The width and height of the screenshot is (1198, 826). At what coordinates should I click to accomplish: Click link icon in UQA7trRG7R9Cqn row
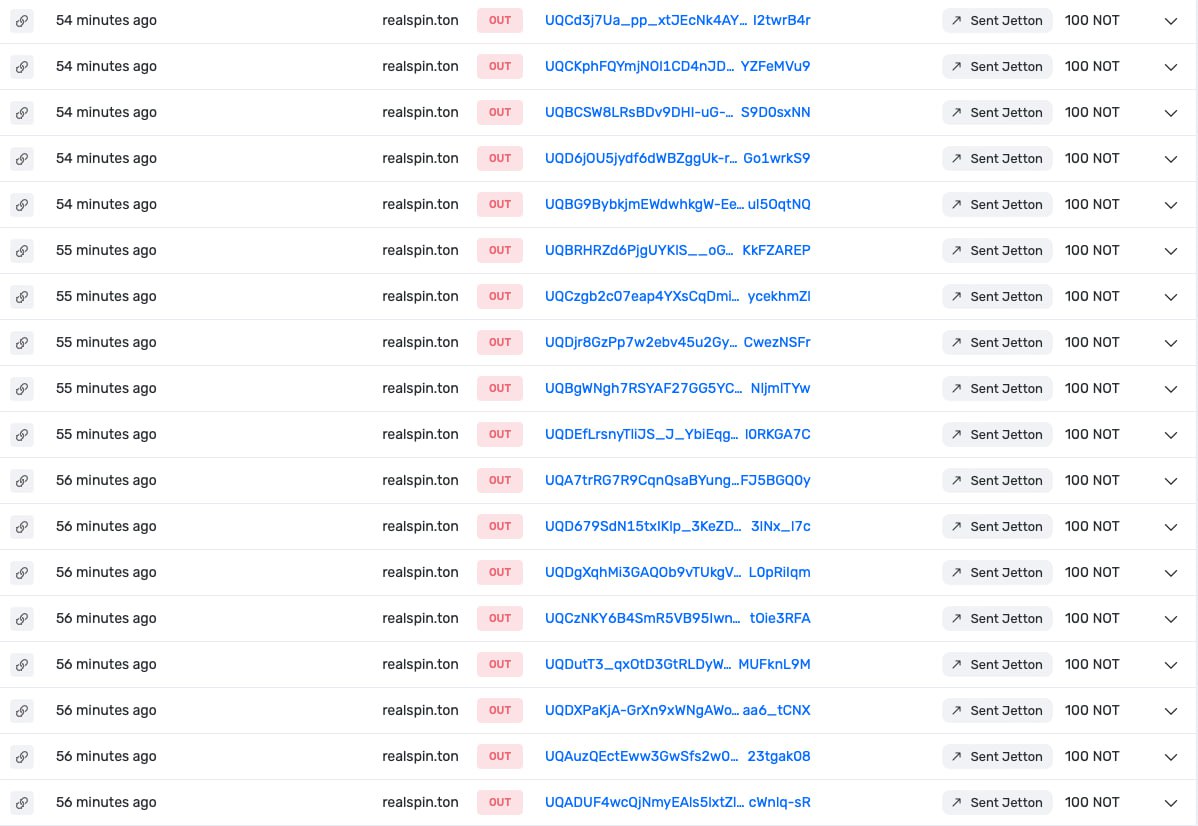pos(22,480)
